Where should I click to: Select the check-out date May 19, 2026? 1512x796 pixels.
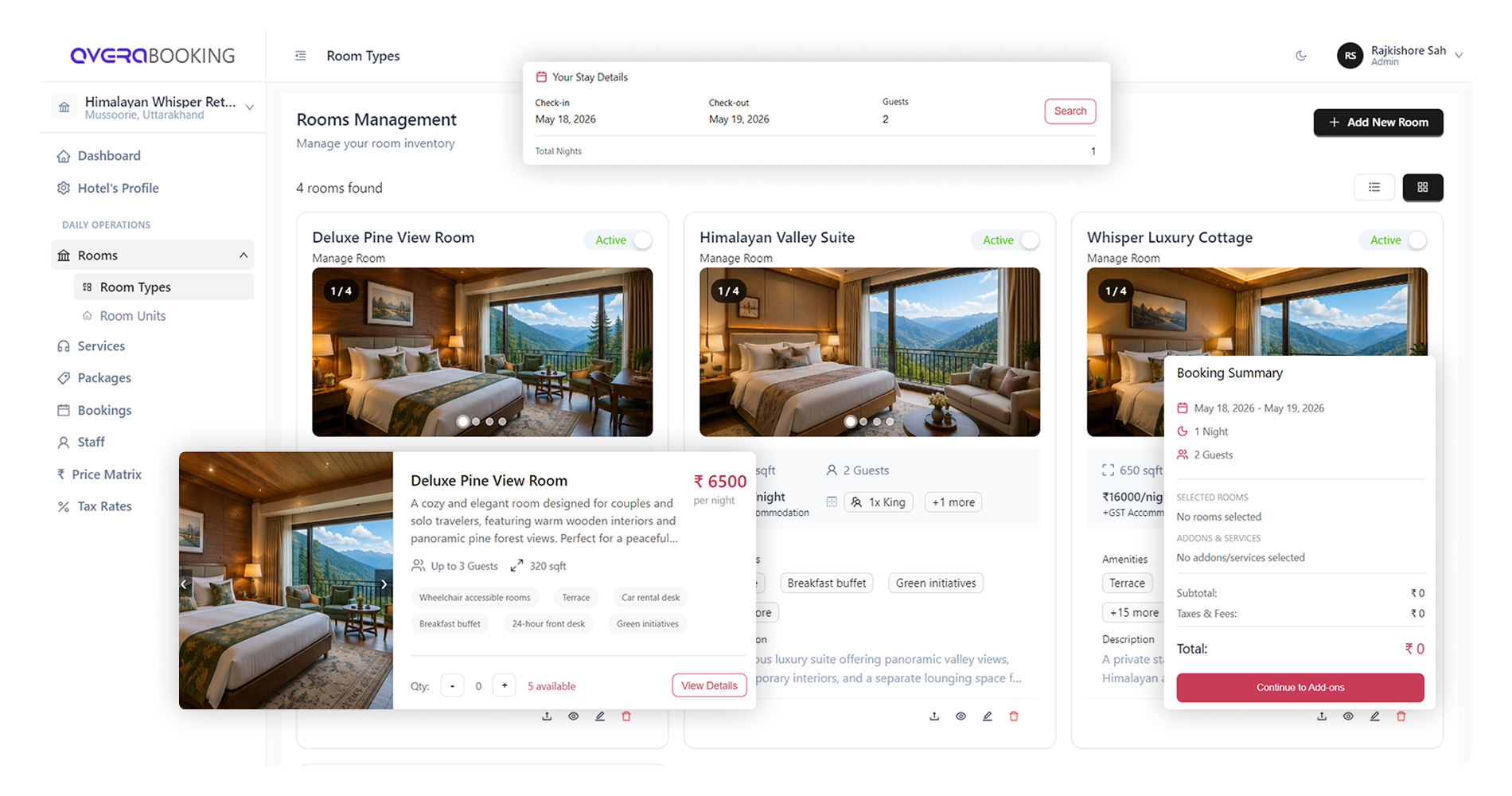pos(738,119)
